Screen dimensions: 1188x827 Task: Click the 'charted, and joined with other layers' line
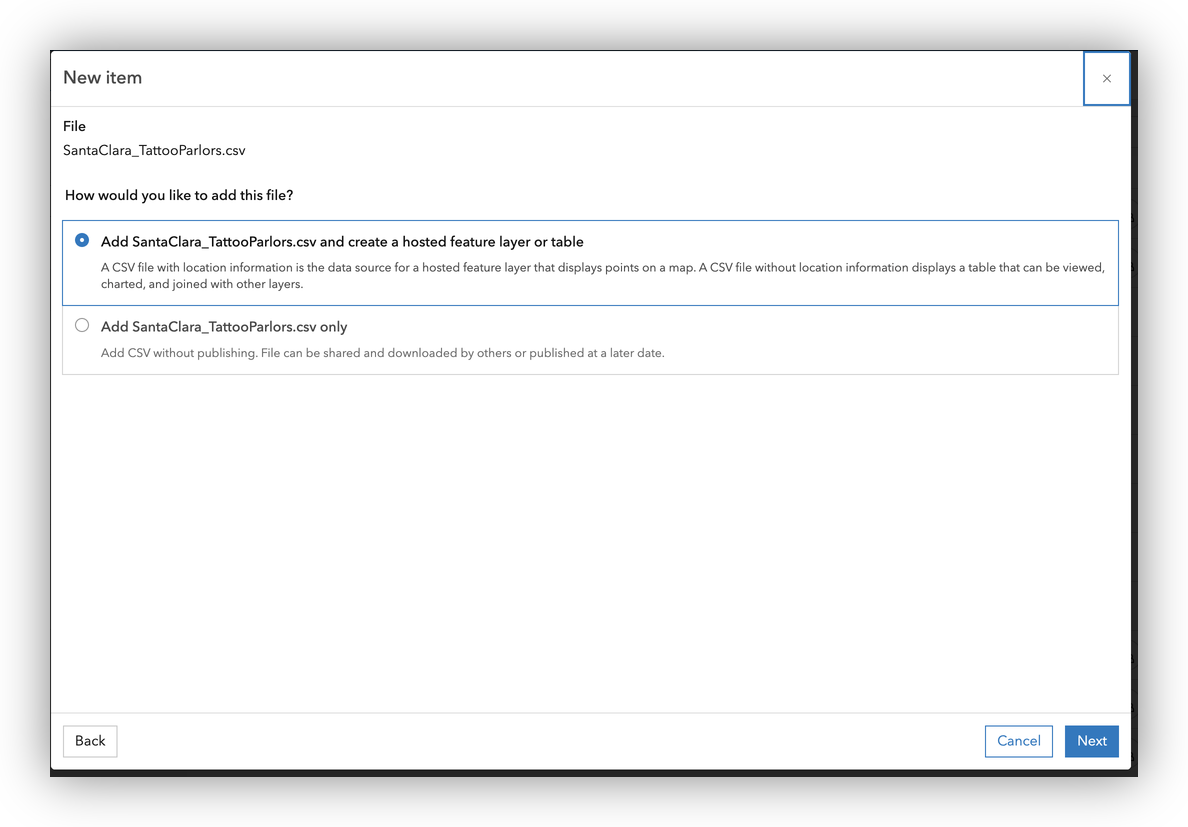pyautogui.click(x=202, y=284)
